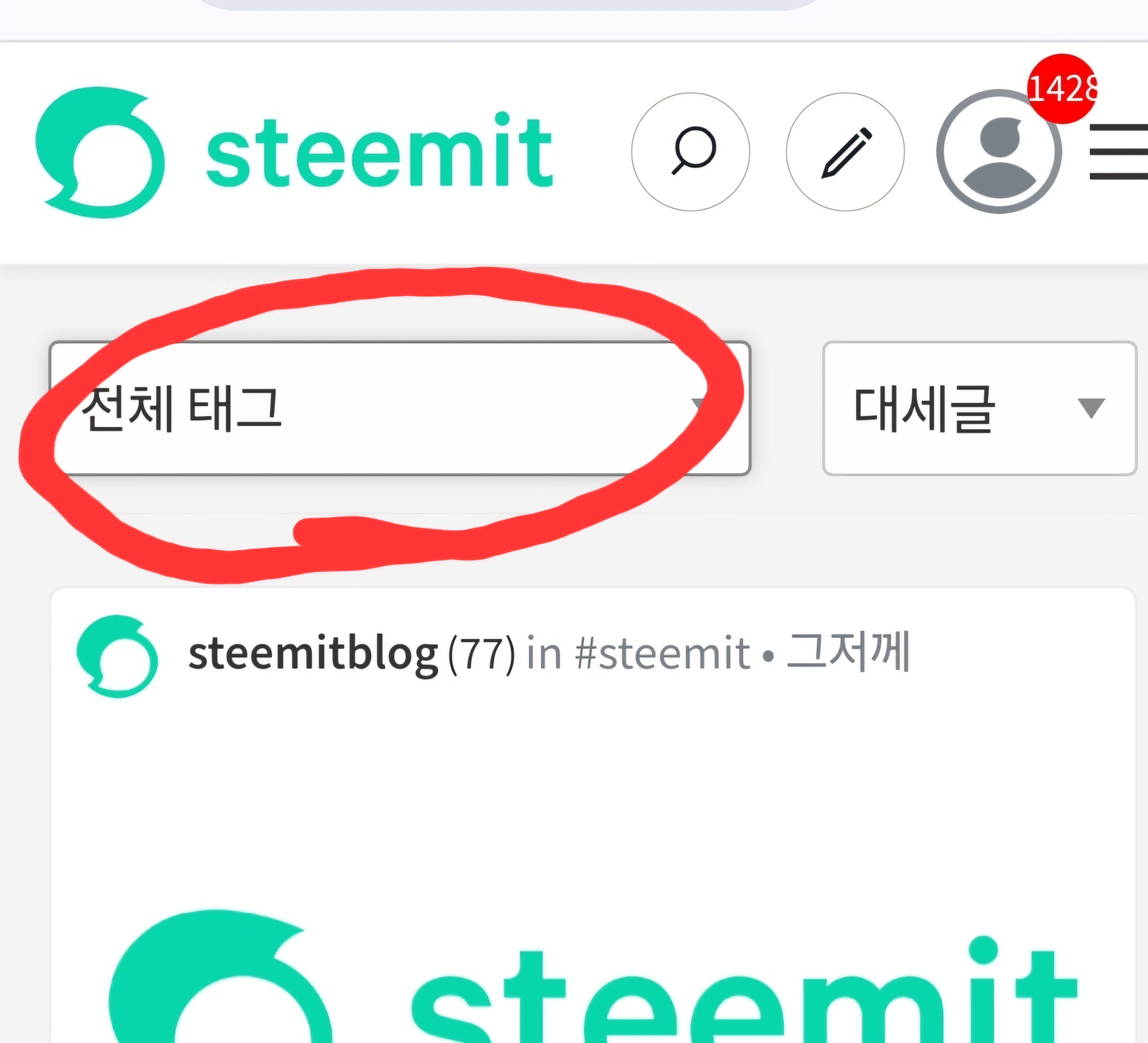The image size is (1148, 1043).
Task: Open the steemitblog author link
Action: 313,654
